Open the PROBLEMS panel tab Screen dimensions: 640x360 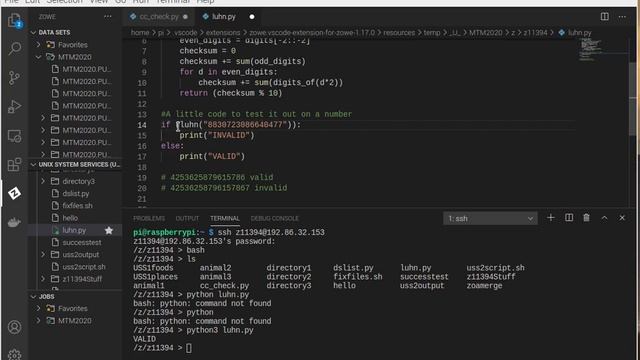[149, 219]
